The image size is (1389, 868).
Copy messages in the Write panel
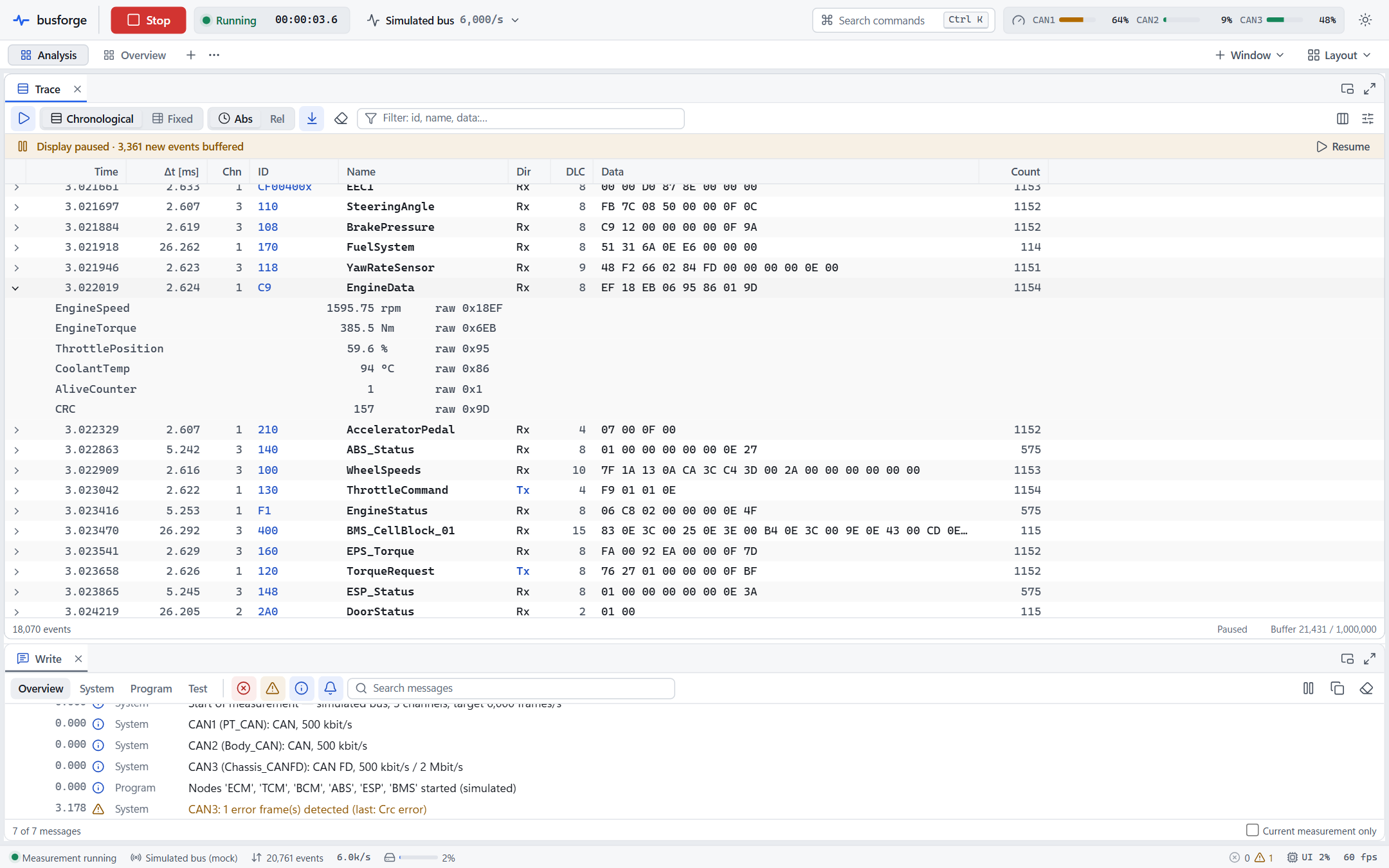tap(1338, 689)
